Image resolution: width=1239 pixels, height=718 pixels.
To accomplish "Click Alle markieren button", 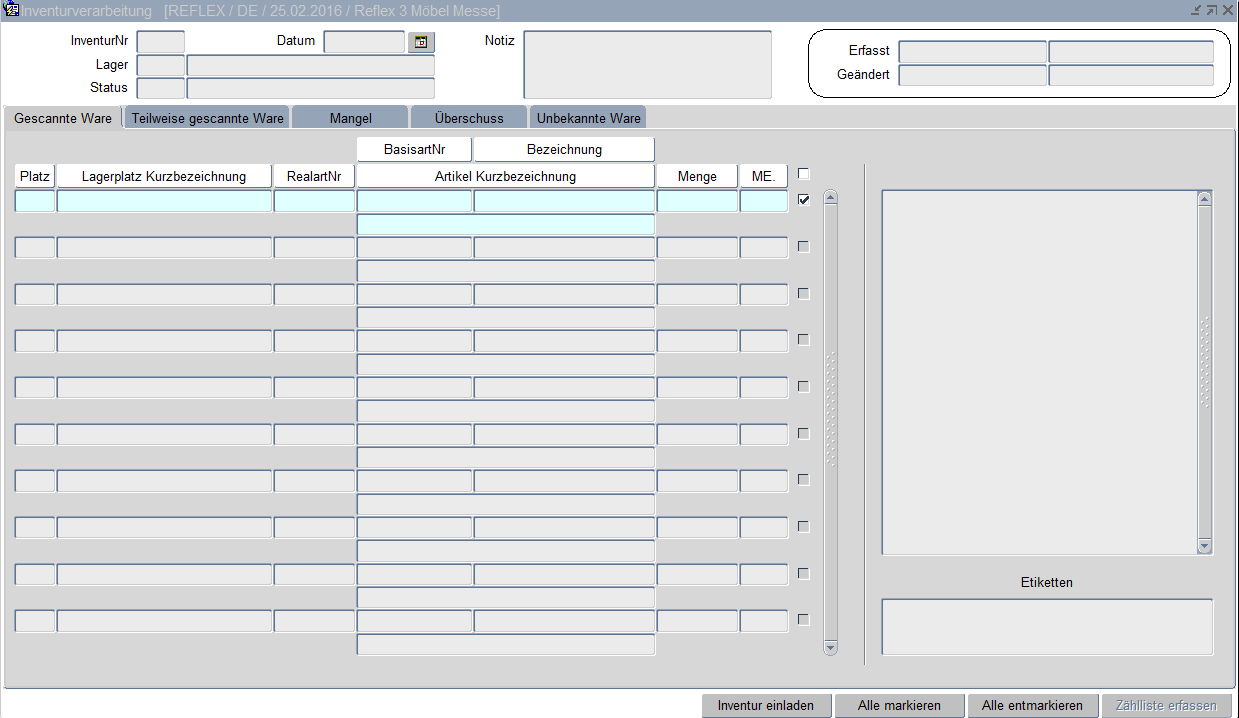I will 899,705.
